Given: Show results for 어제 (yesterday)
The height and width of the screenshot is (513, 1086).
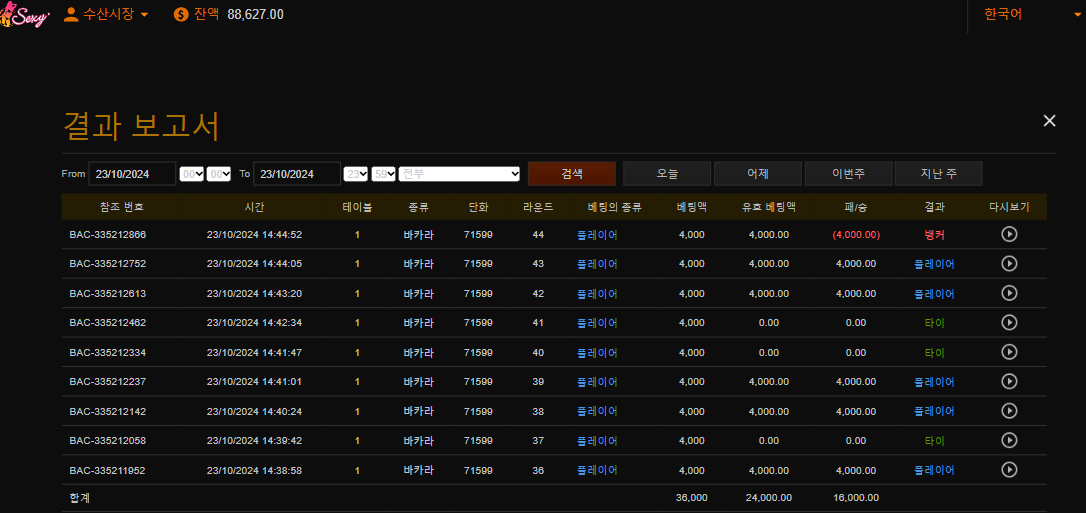Looking at the screenshot, I should point(757,174).
